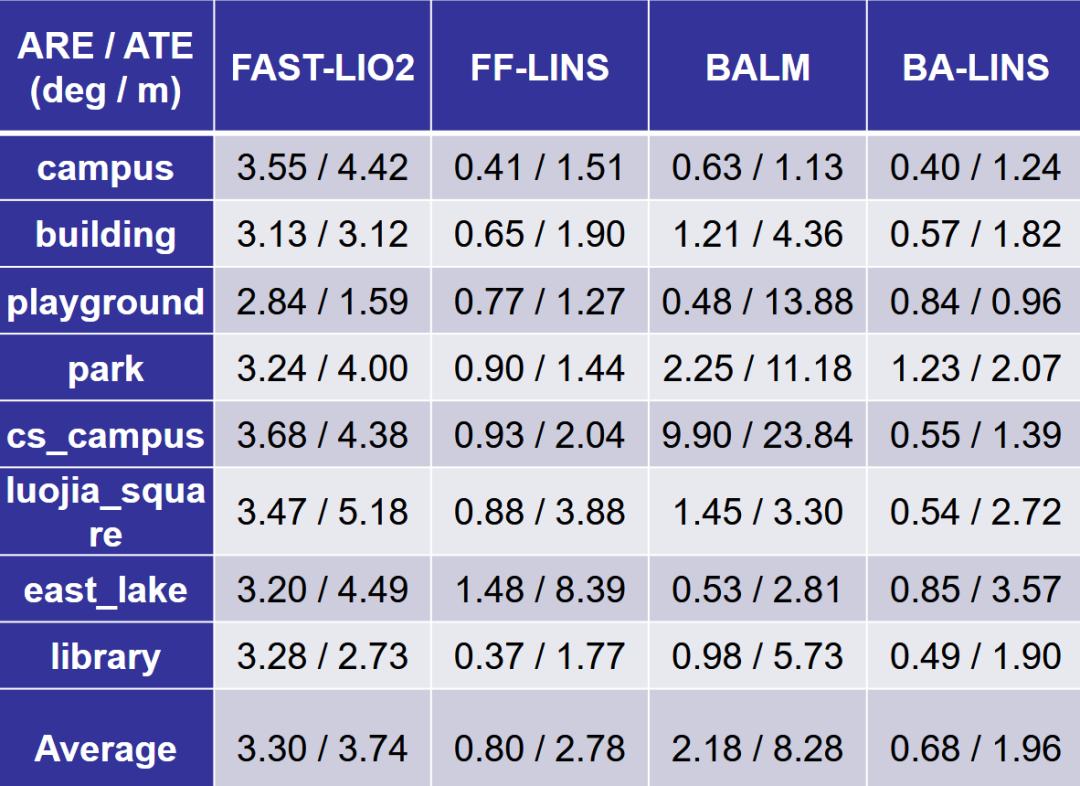Click the east_lake row label

[x=105, y=589]
